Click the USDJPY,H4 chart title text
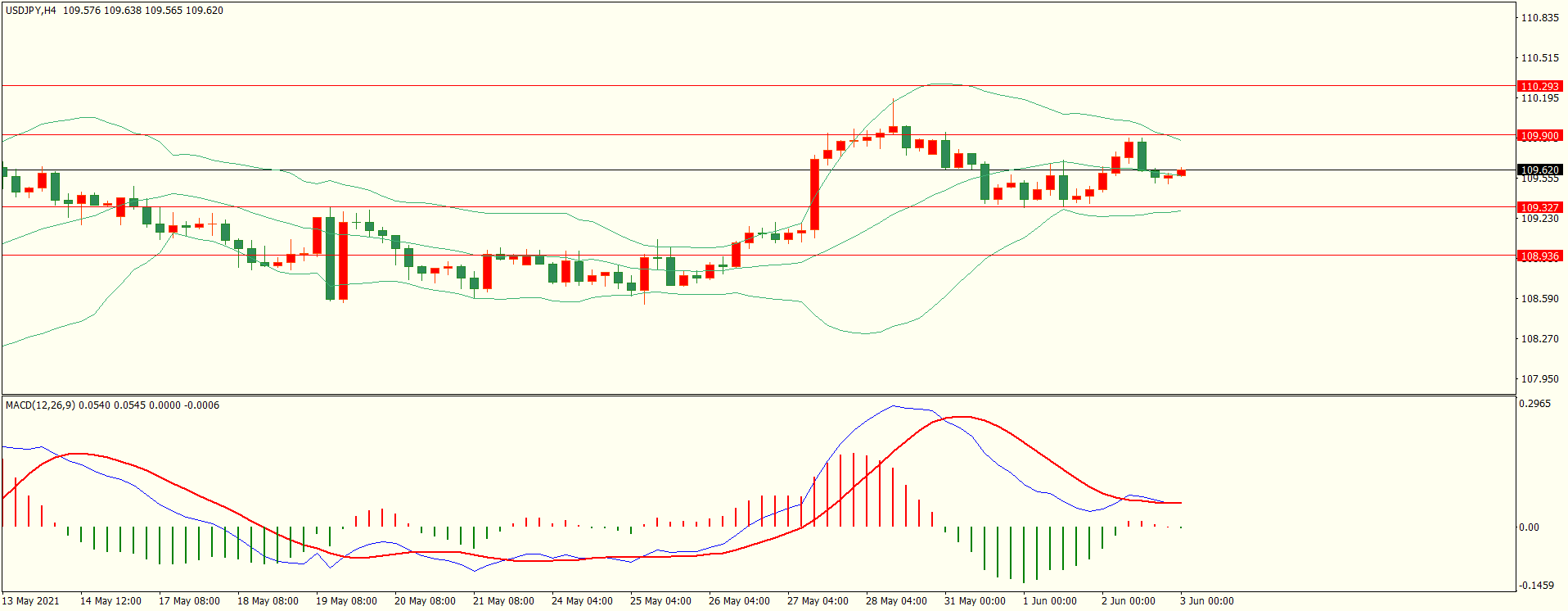Viewport: 1568px width, 611px height. coord(30,11)
